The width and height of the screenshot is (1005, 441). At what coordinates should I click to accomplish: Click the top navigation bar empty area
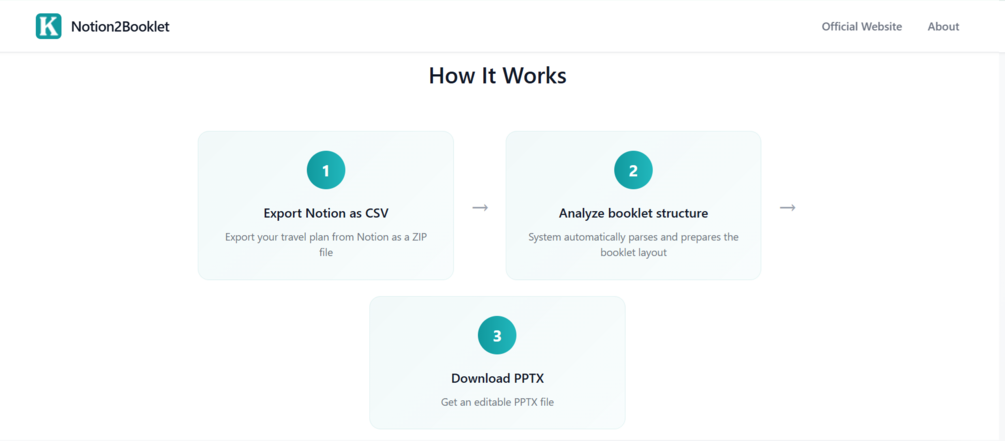(x=500, y=27)
